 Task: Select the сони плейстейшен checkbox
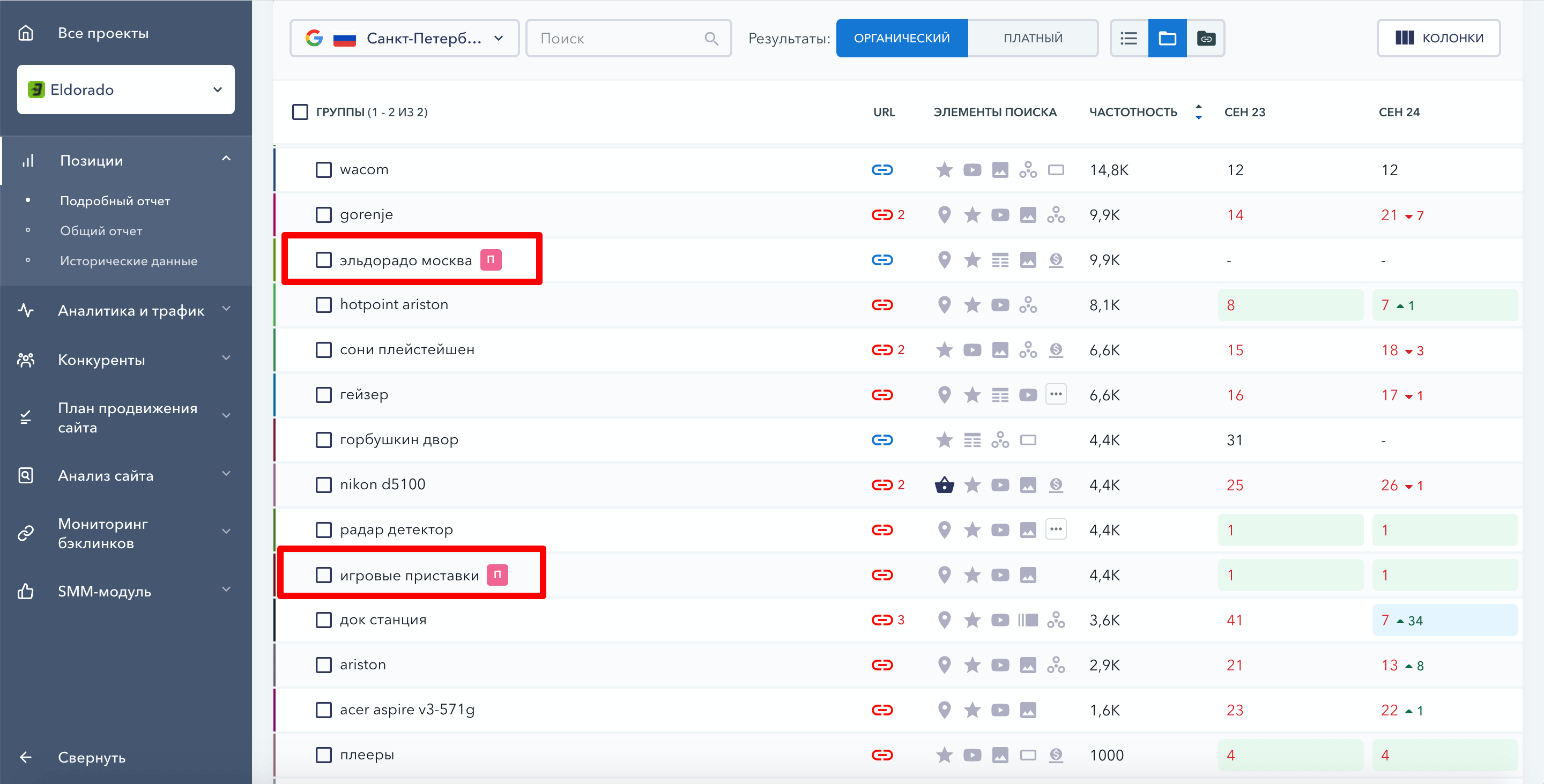pyautogui.click(x=324, y=350)
